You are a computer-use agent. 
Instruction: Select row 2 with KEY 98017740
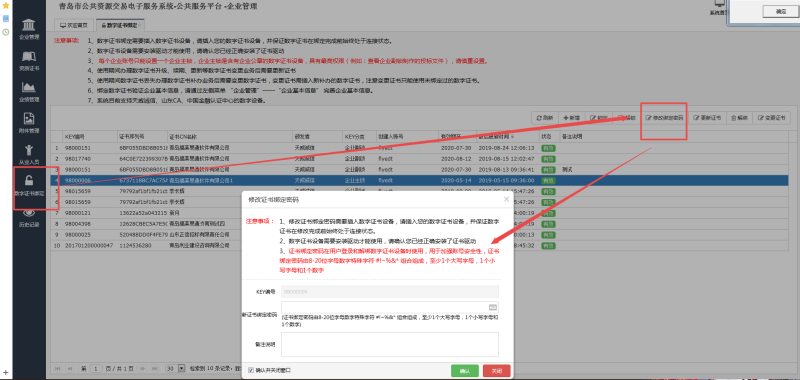[419, 159]
